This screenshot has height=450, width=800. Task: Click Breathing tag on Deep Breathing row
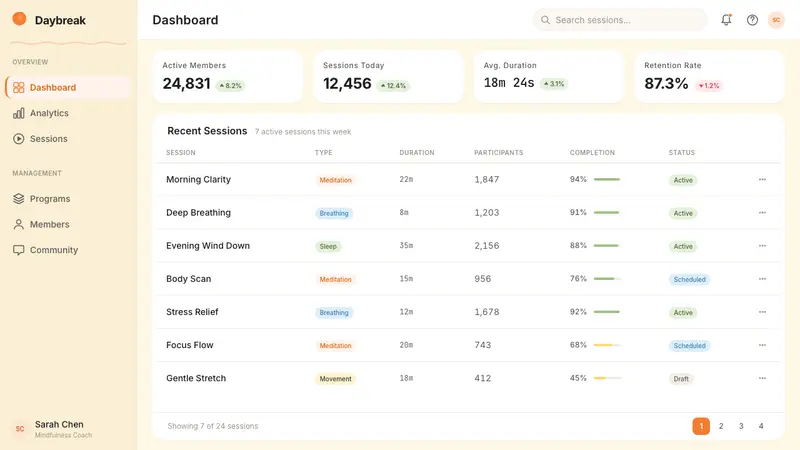pos(334,213)
